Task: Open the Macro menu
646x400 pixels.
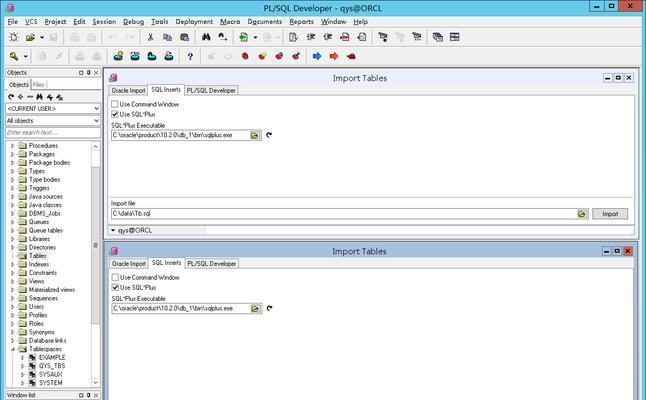Action: pos(230,21)
